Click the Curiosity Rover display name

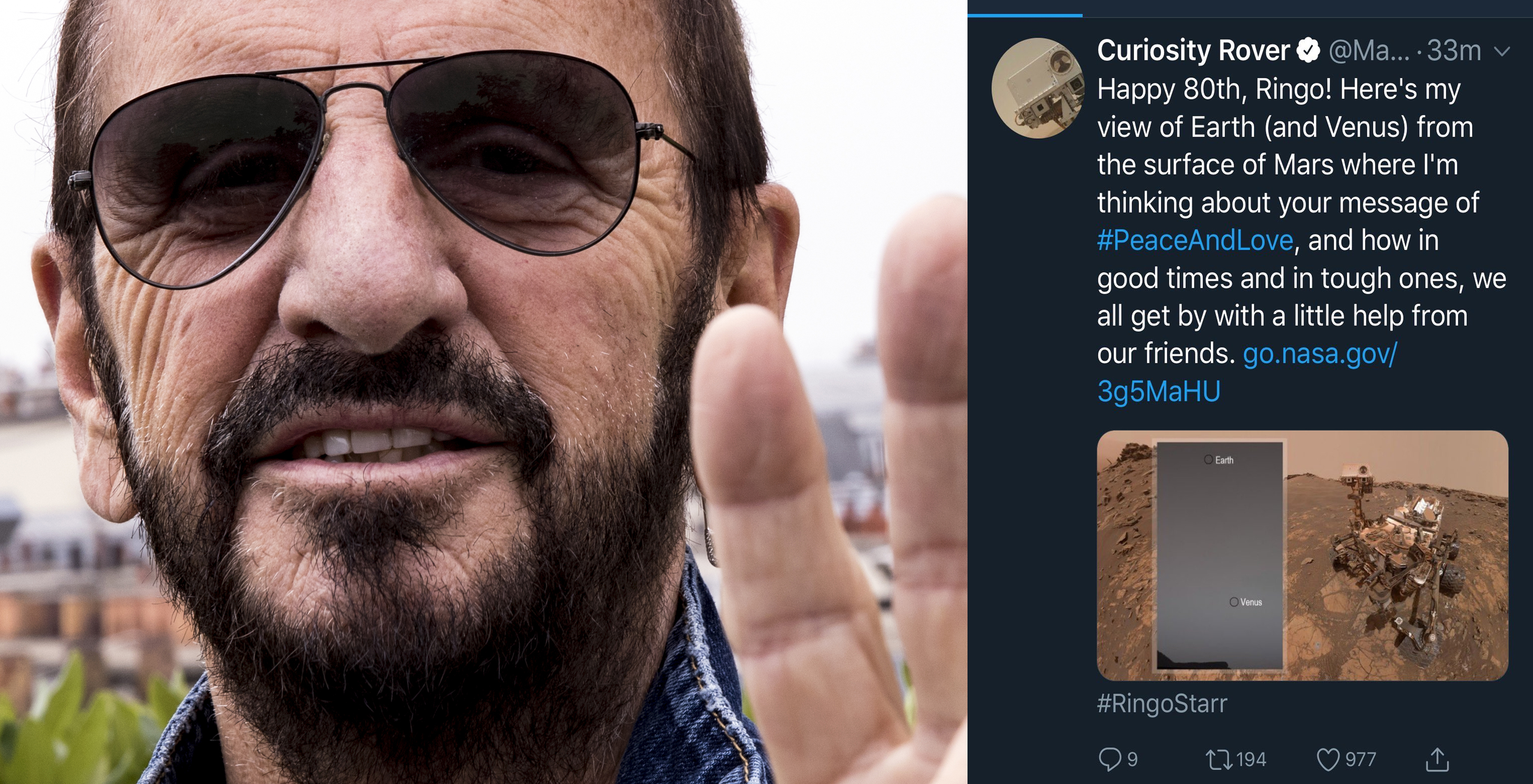point(1193,51)
